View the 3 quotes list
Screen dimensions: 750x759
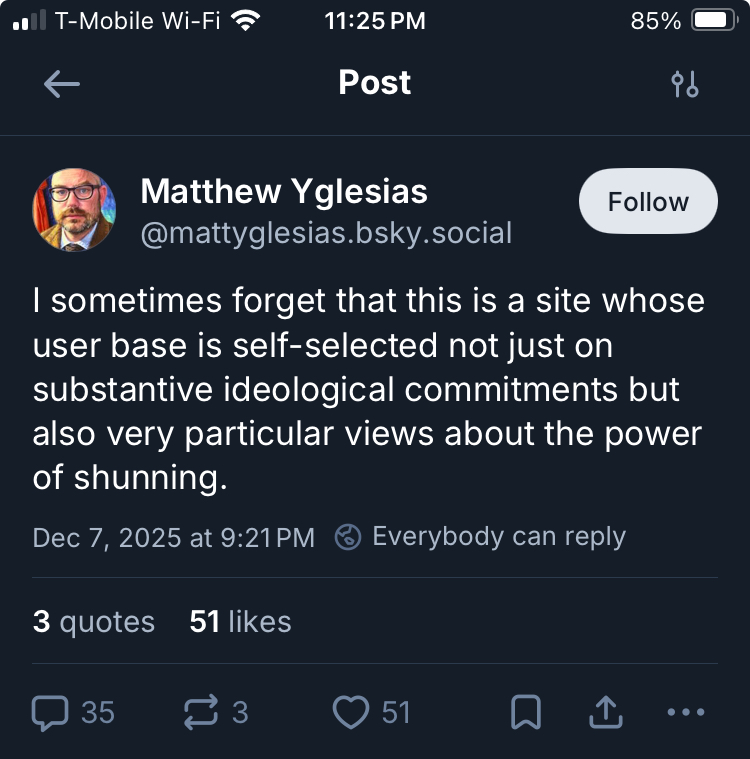94,621
